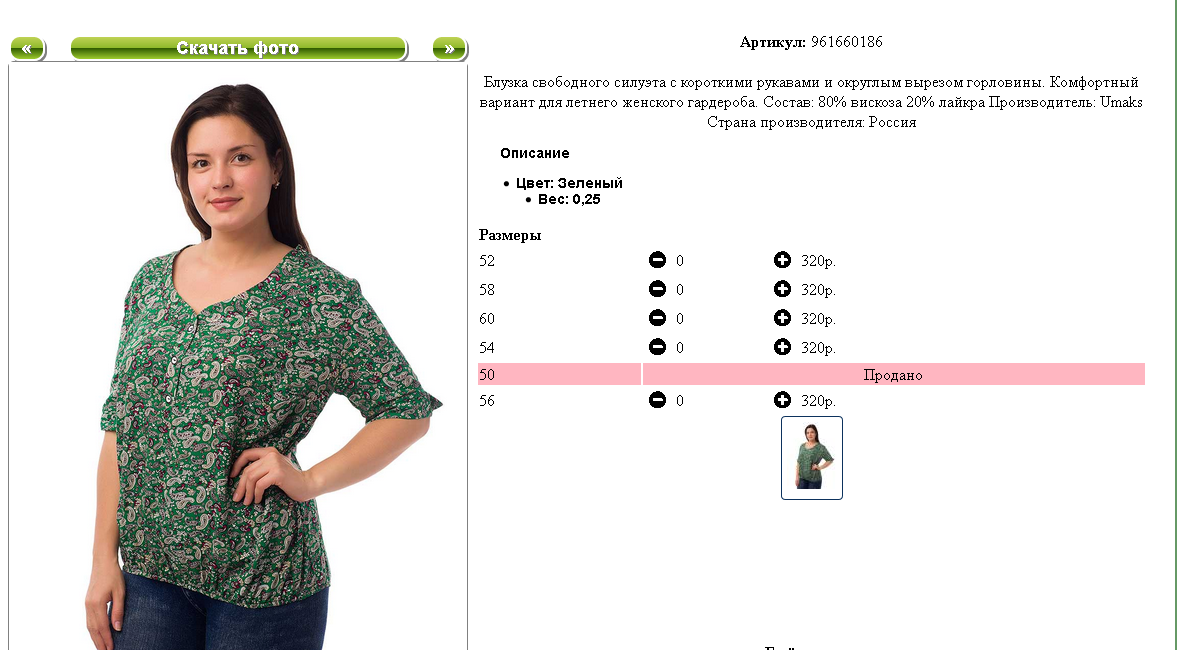Click the Размеры heading

tap(510, 235)
